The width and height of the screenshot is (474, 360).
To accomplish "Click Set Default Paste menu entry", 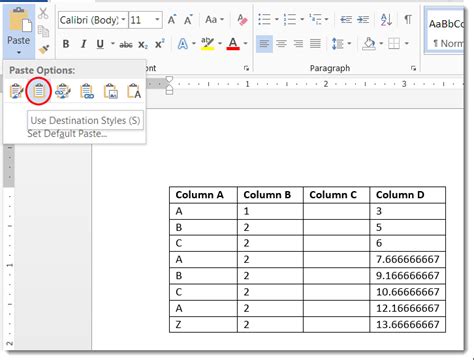I will (x=67, y=134).
